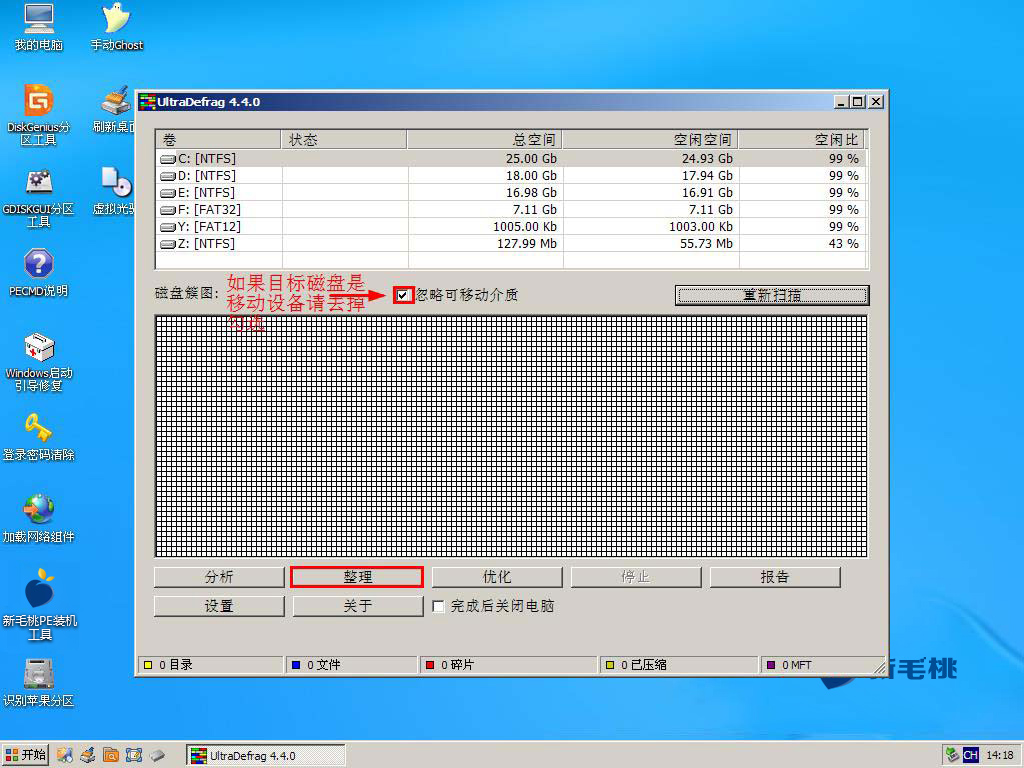The width and height of the screenshot is (1024, 768).
Task: Sort by the 空闲空间 column header
Action: (650, 140)
